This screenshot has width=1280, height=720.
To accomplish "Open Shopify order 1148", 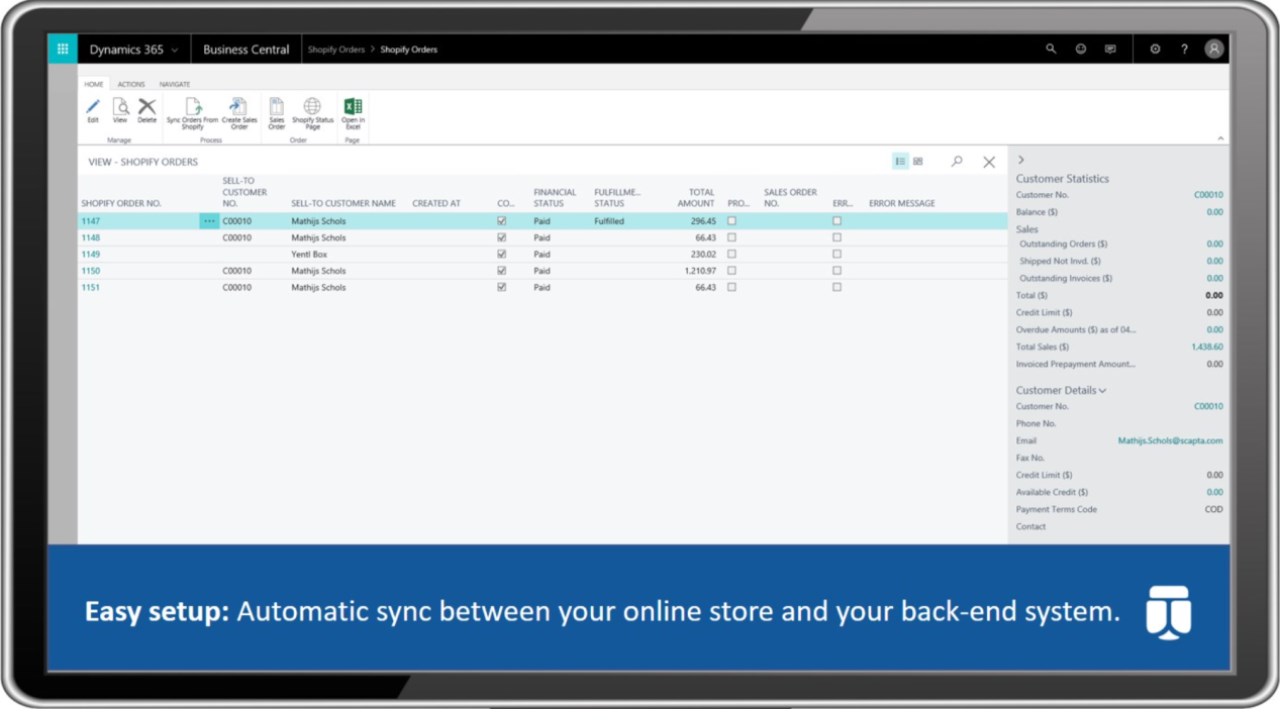I will click(91, 238).
